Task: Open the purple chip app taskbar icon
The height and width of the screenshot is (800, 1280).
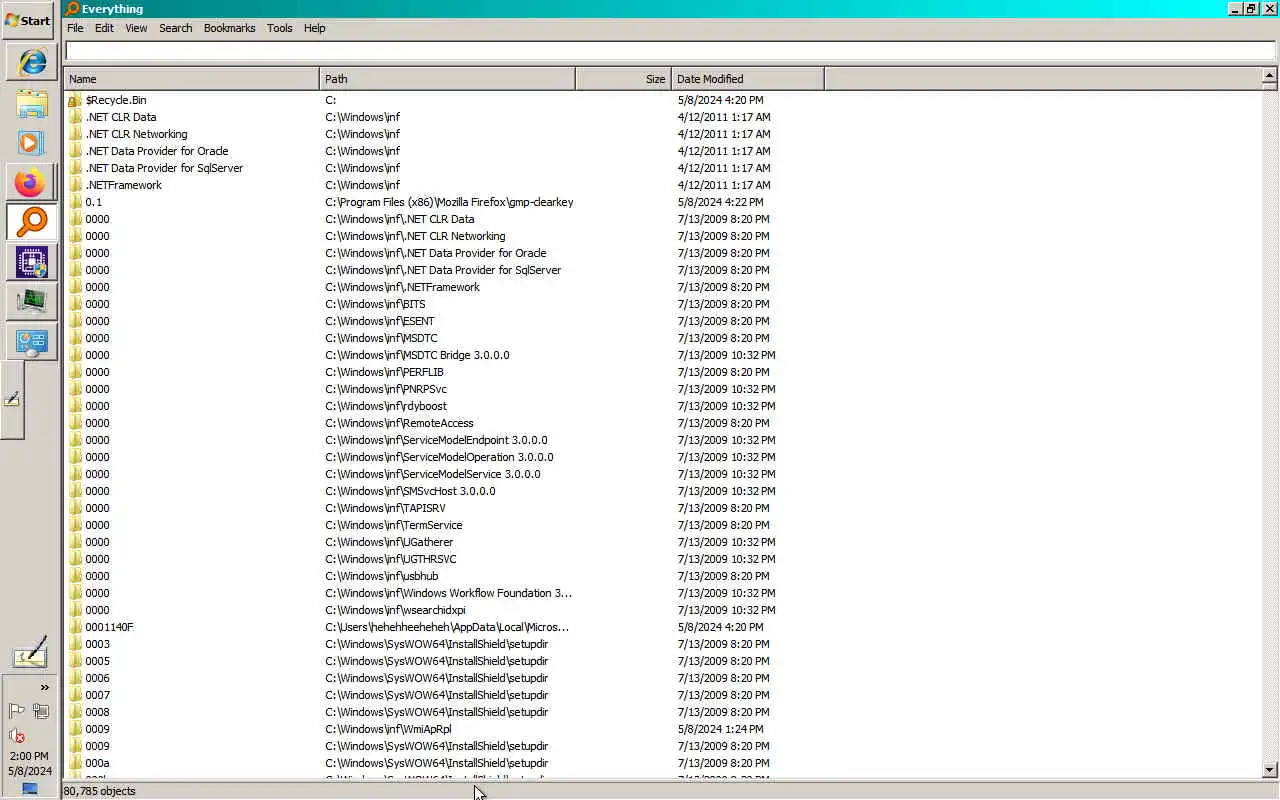Action: coord(31,262)
